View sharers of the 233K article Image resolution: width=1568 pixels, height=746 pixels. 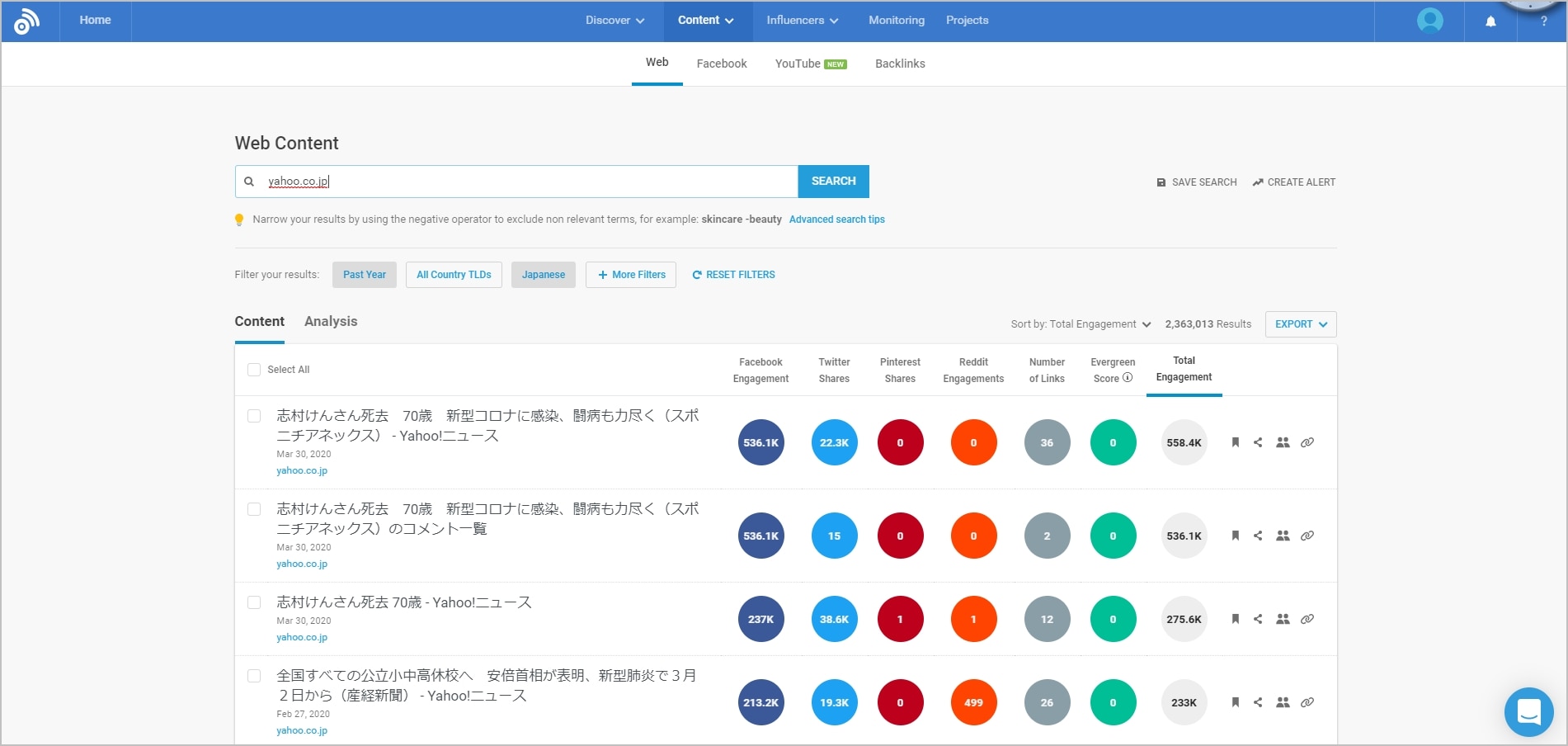click(1283, 702)
